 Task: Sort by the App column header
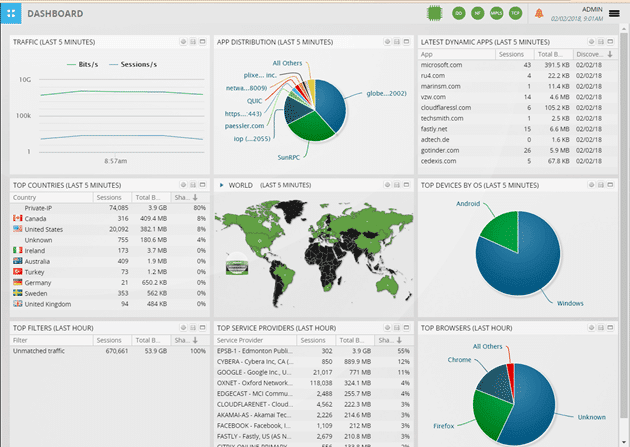pyautogui.click(x=456, y=54)
